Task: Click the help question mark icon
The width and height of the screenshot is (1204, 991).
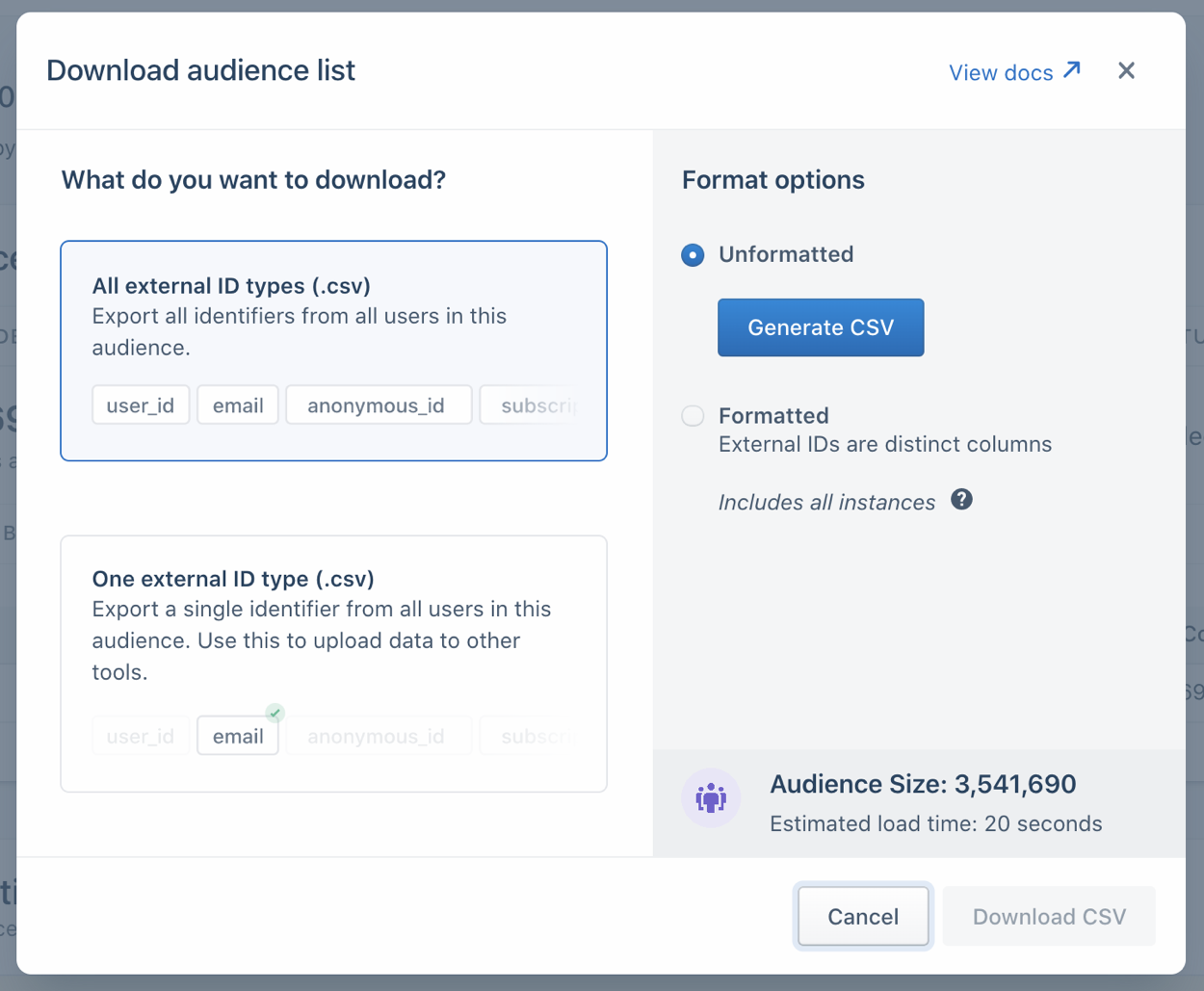Action: (x=961, y=500)
